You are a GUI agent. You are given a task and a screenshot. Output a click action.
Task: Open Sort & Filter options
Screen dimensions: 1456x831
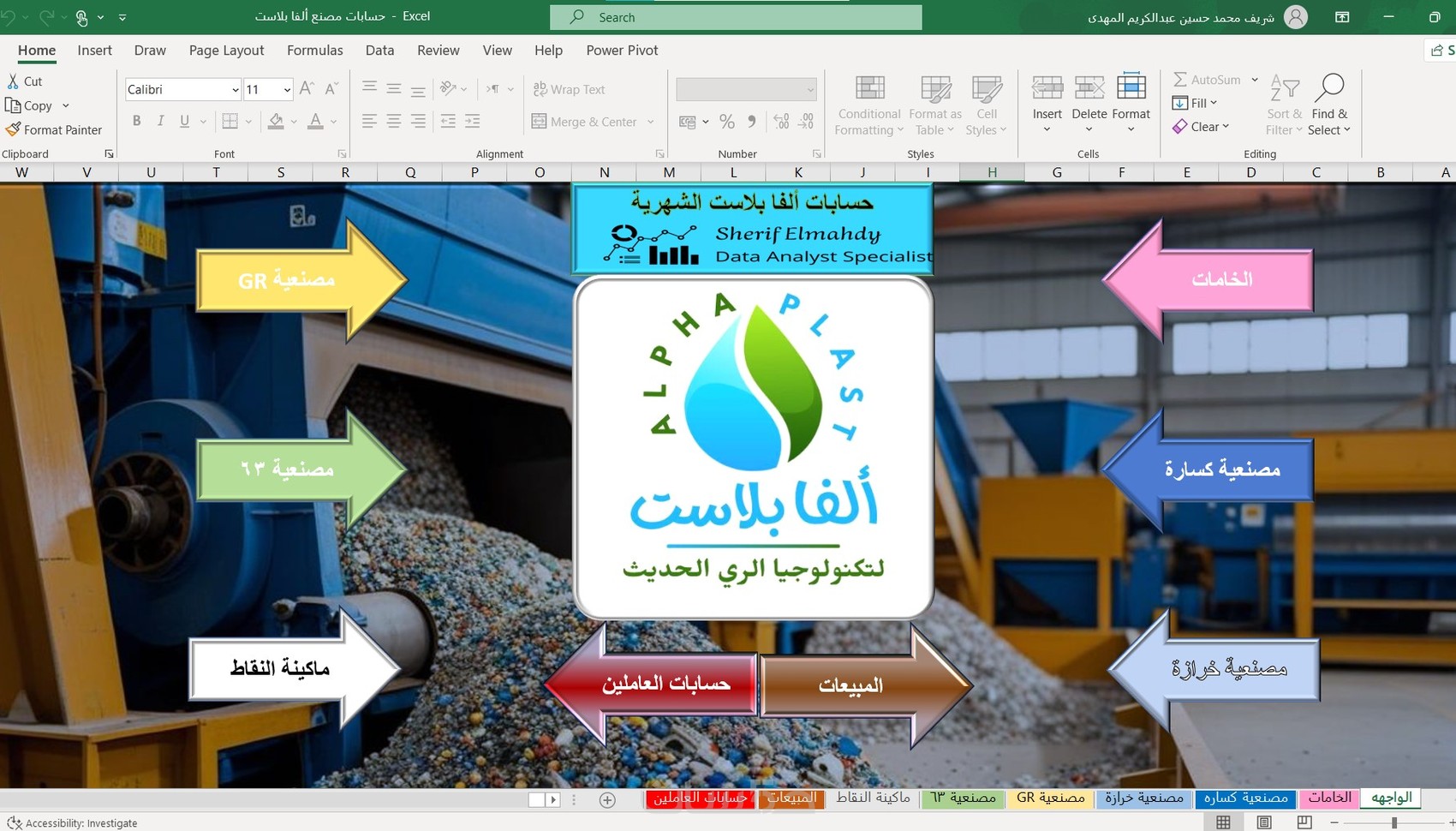(1284, 105)
